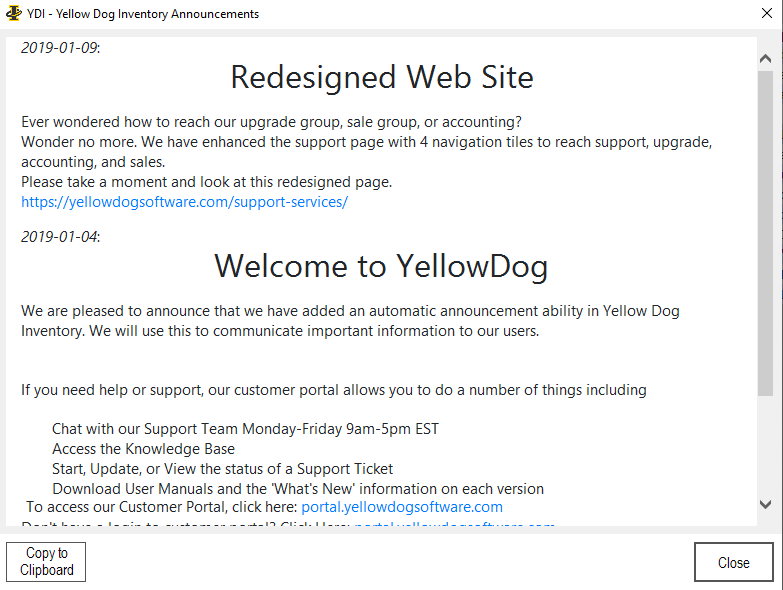Click the window title 'YDI - Yellow Dog Inventory Announcements'
783x590 pixels.
coord(143,14)
